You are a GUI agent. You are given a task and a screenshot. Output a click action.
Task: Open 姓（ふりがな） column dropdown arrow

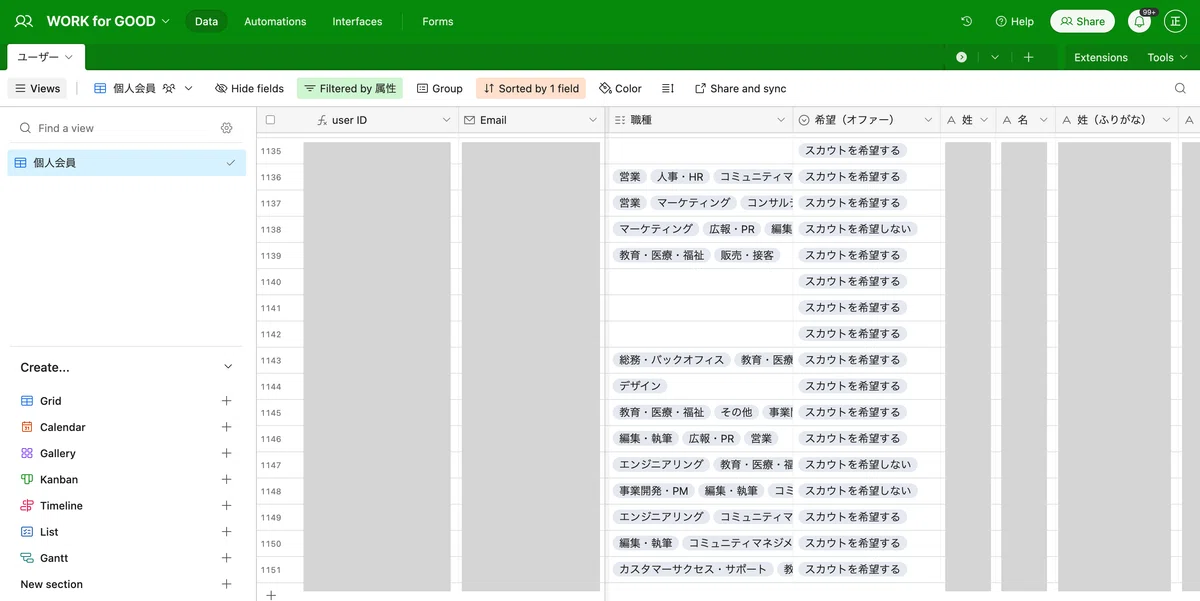(1166, 120)
